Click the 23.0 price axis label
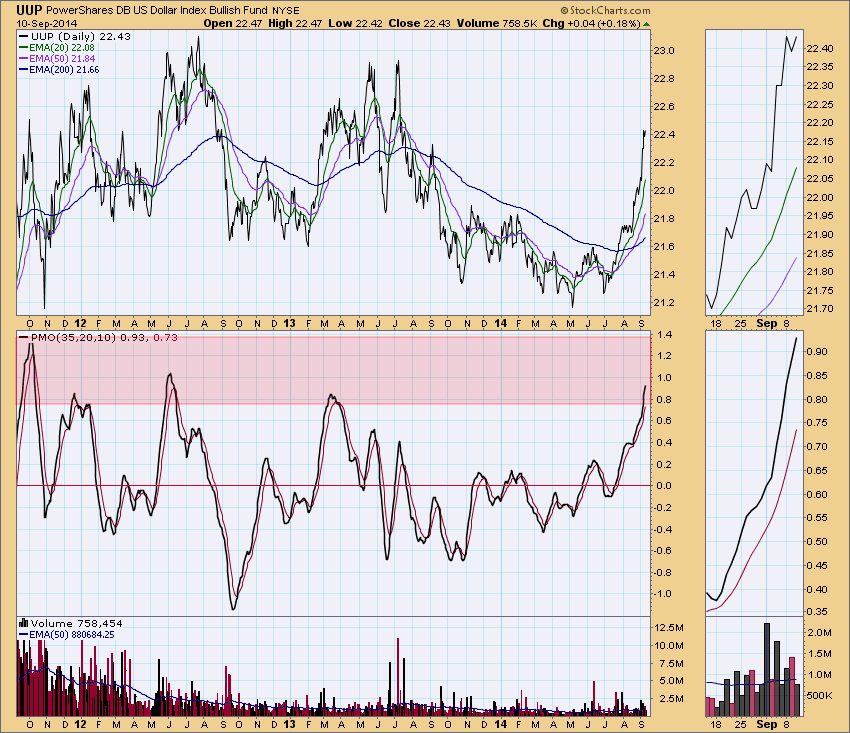850x733 pixels. (664, 50)
